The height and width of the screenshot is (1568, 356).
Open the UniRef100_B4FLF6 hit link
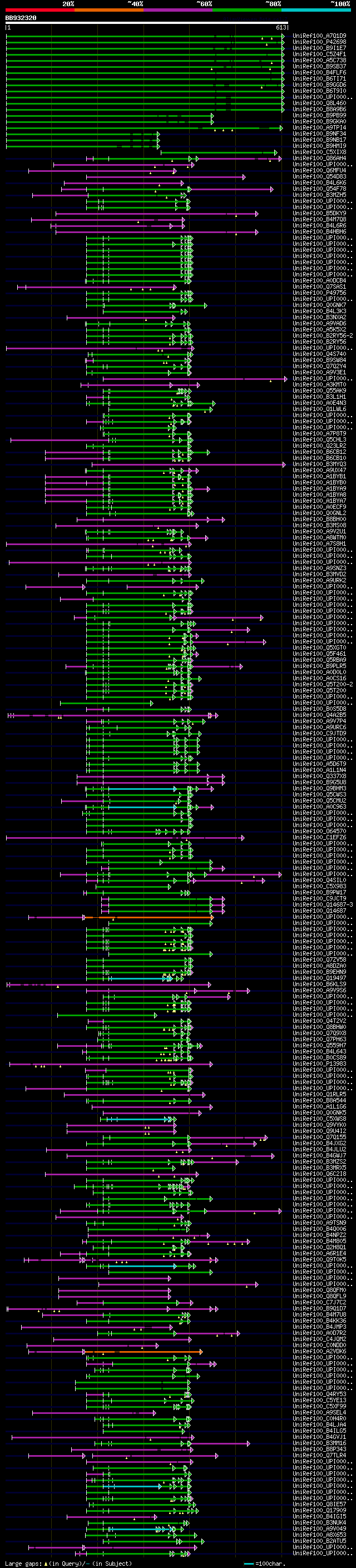pyautogui.click(x=319, y=72)
